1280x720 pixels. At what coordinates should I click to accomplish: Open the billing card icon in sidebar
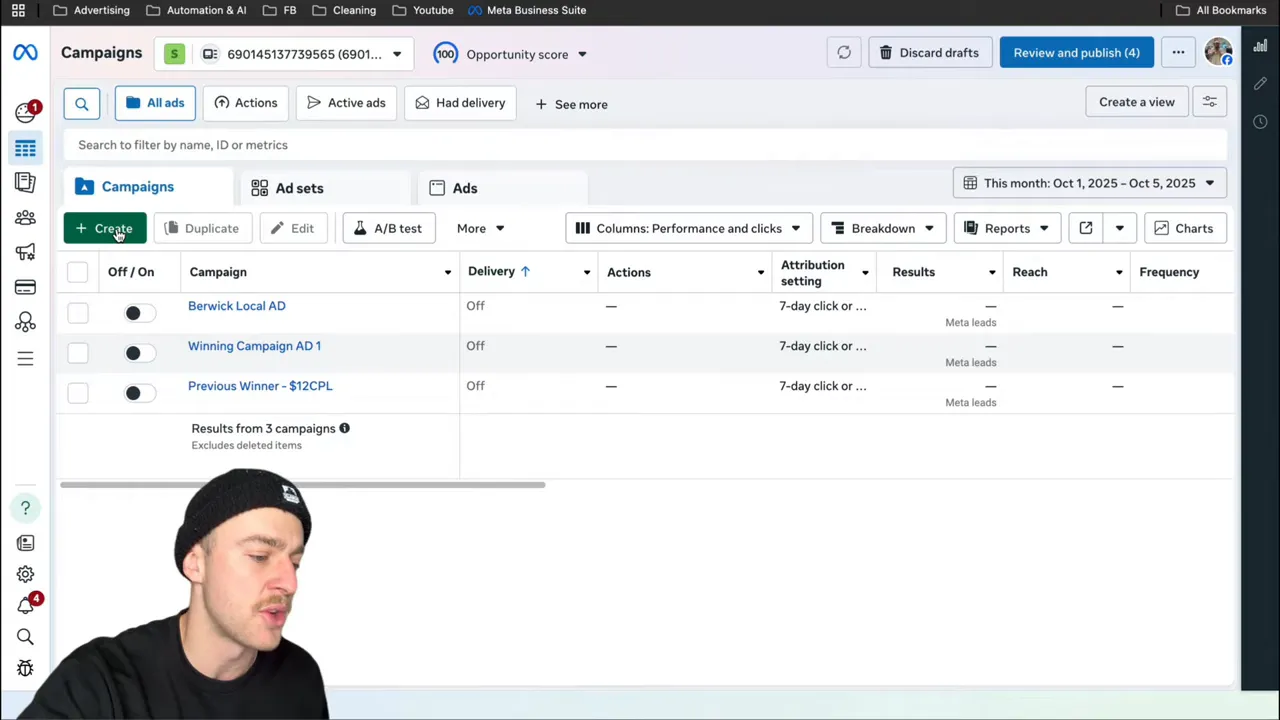(x=25, y=288)
